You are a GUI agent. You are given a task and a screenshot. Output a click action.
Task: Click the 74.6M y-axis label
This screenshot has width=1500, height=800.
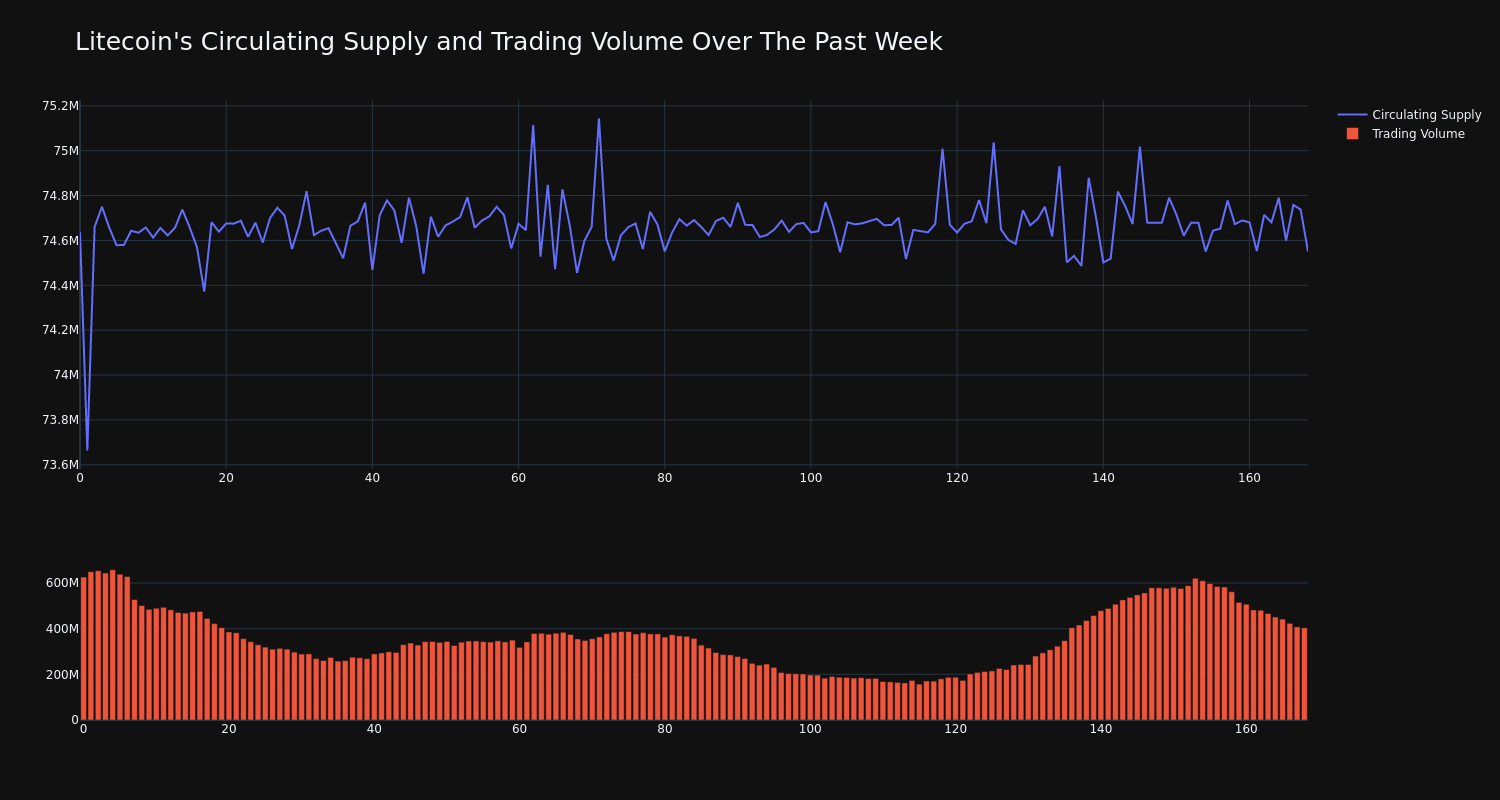pyautogui.click(x=60, y=241)
